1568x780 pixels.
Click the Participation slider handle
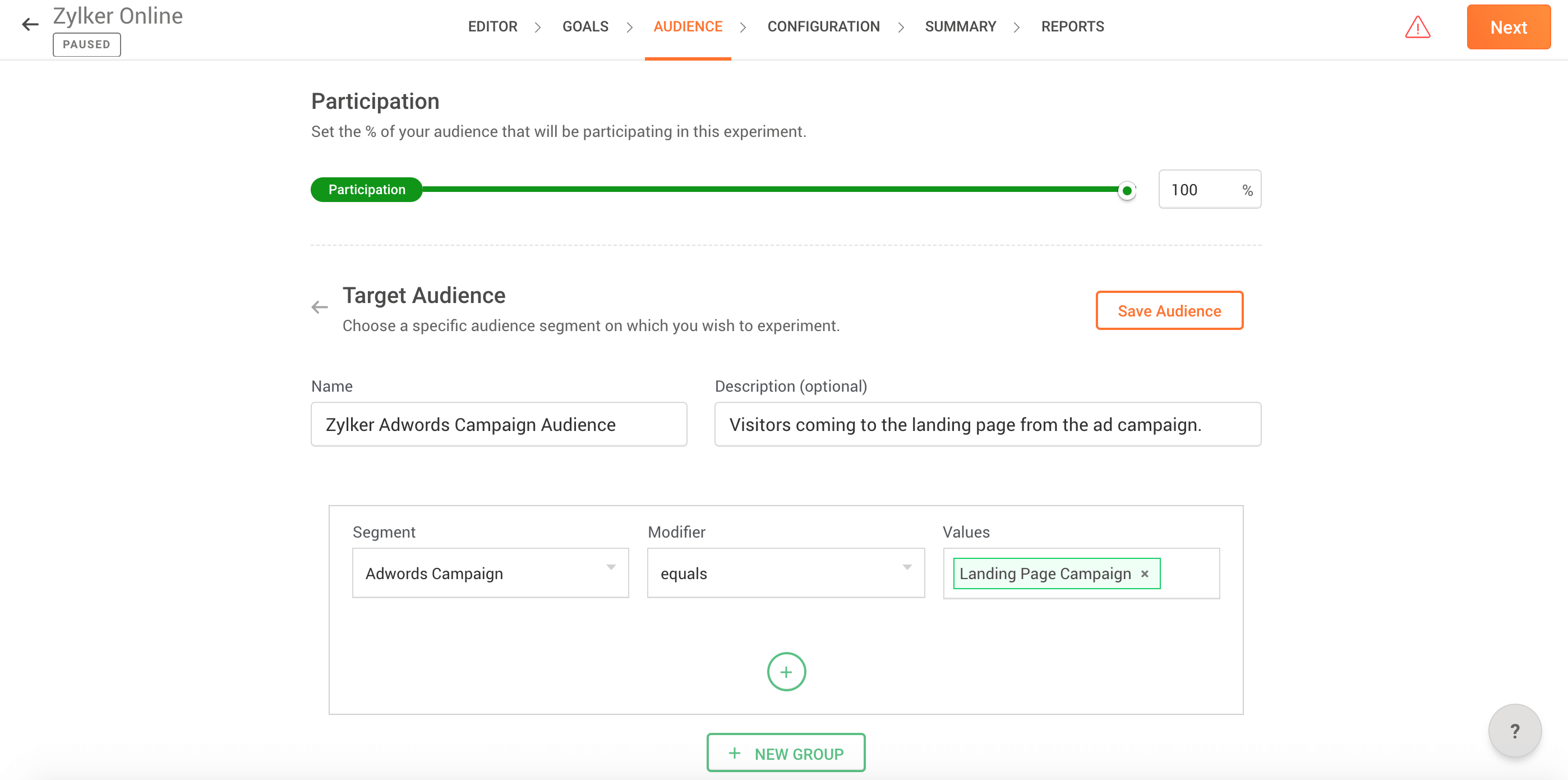(x=1127, y=191)
